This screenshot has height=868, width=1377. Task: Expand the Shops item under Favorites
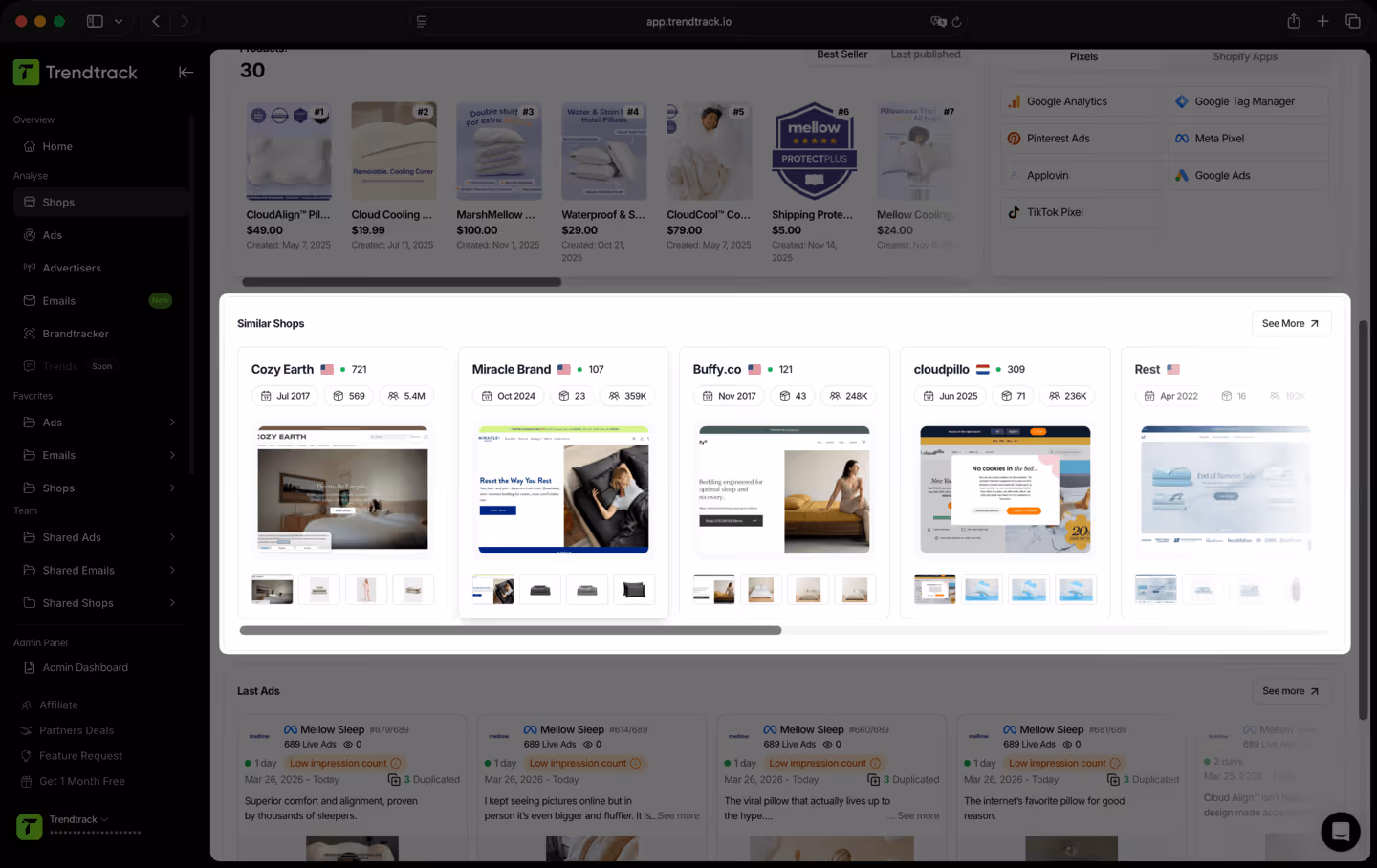(x=58, y=488)
